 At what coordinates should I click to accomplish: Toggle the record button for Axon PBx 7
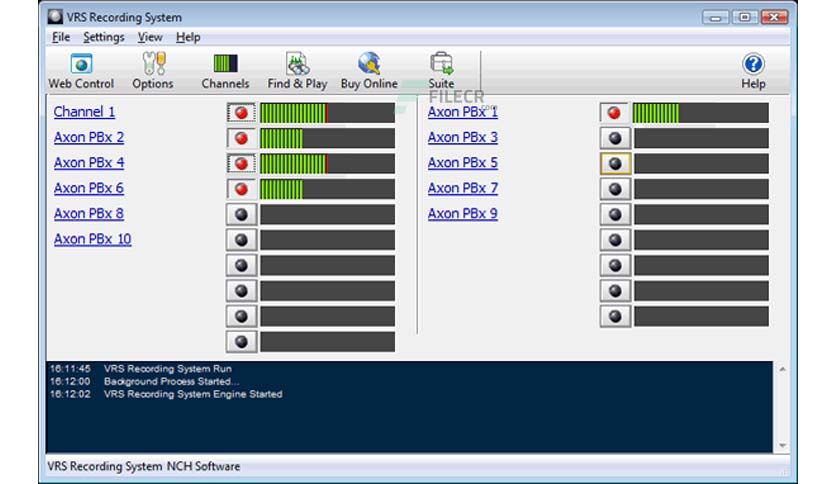(x=615, y=189)
